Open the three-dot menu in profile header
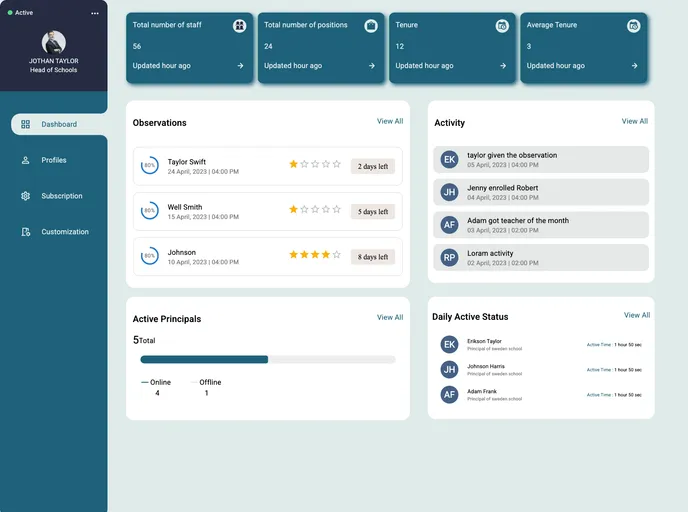The image size is (688, 512). (x=95, y=13)
